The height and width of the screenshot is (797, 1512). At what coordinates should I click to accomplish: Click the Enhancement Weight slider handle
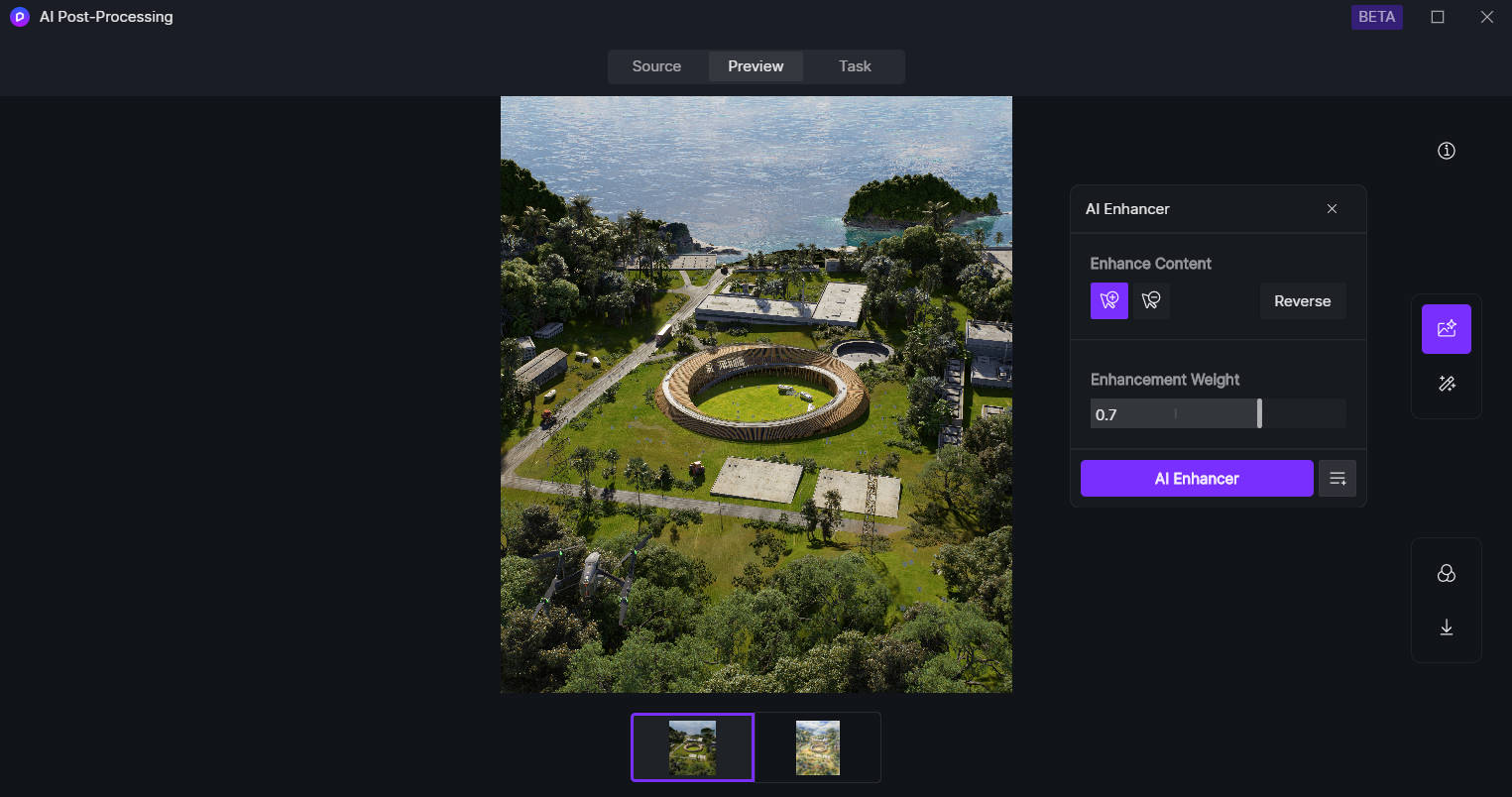[1259, 413]
